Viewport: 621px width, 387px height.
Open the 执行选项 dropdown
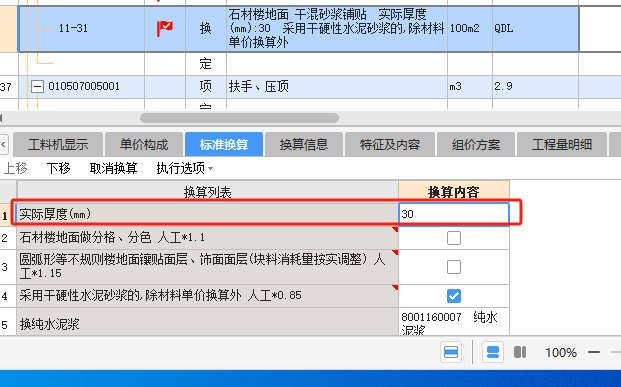185,168
